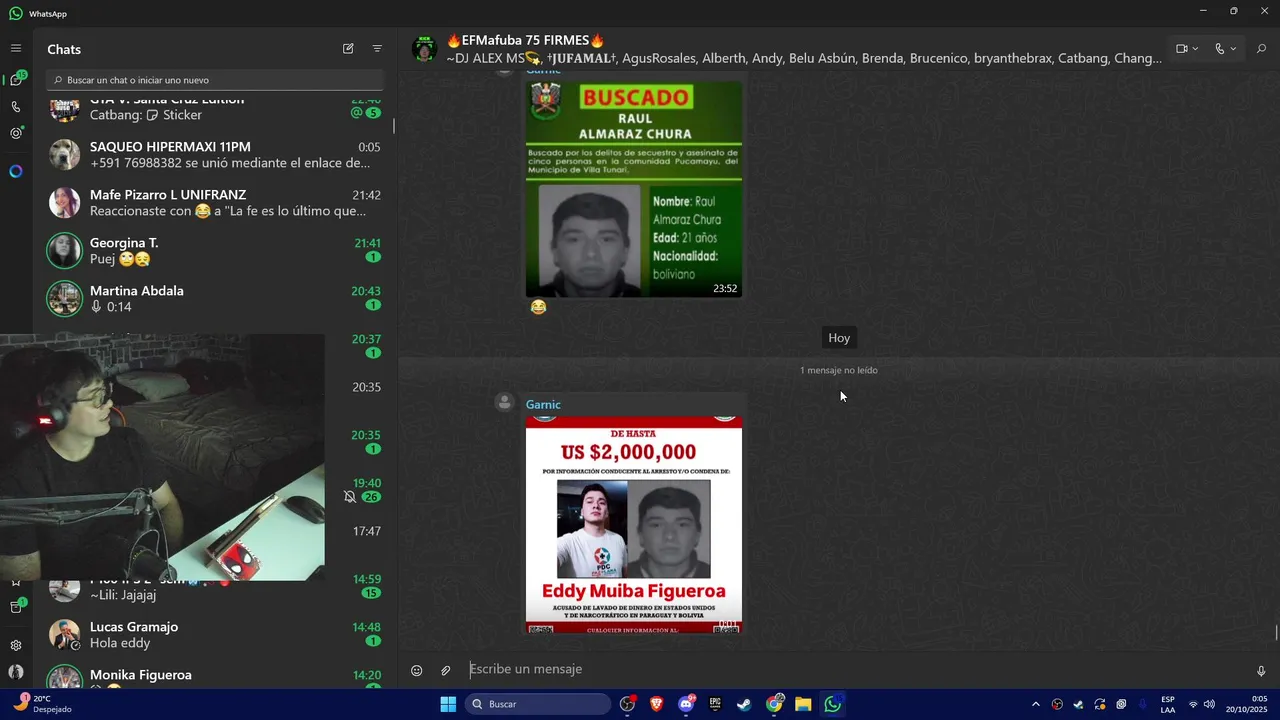Image resolution: width=1280 pixels, height=720 pixels.
Task: Click Georgina T.'s status-ring avatar
Action: click(x=65, y=250)
